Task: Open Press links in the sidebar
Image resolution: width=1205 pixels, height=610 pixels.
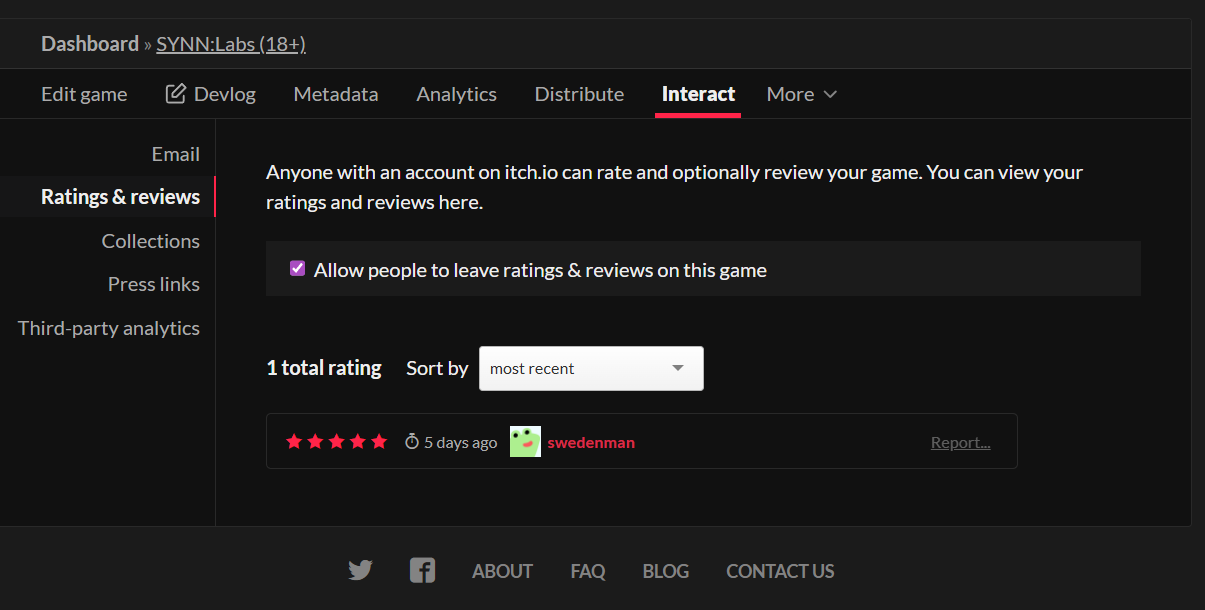Action: [x=154, y=284]
